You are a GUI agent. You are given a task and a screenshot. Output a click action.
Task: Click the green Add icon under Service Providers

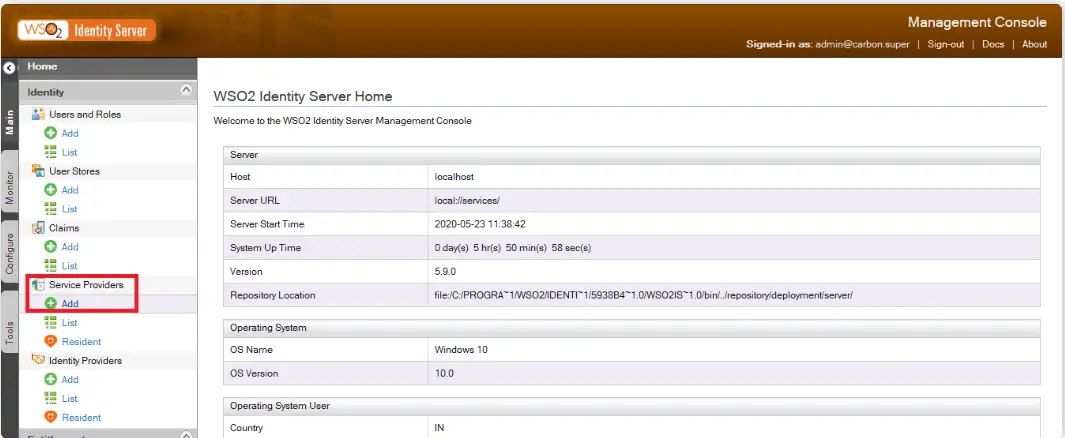click(x=50, y=304)
